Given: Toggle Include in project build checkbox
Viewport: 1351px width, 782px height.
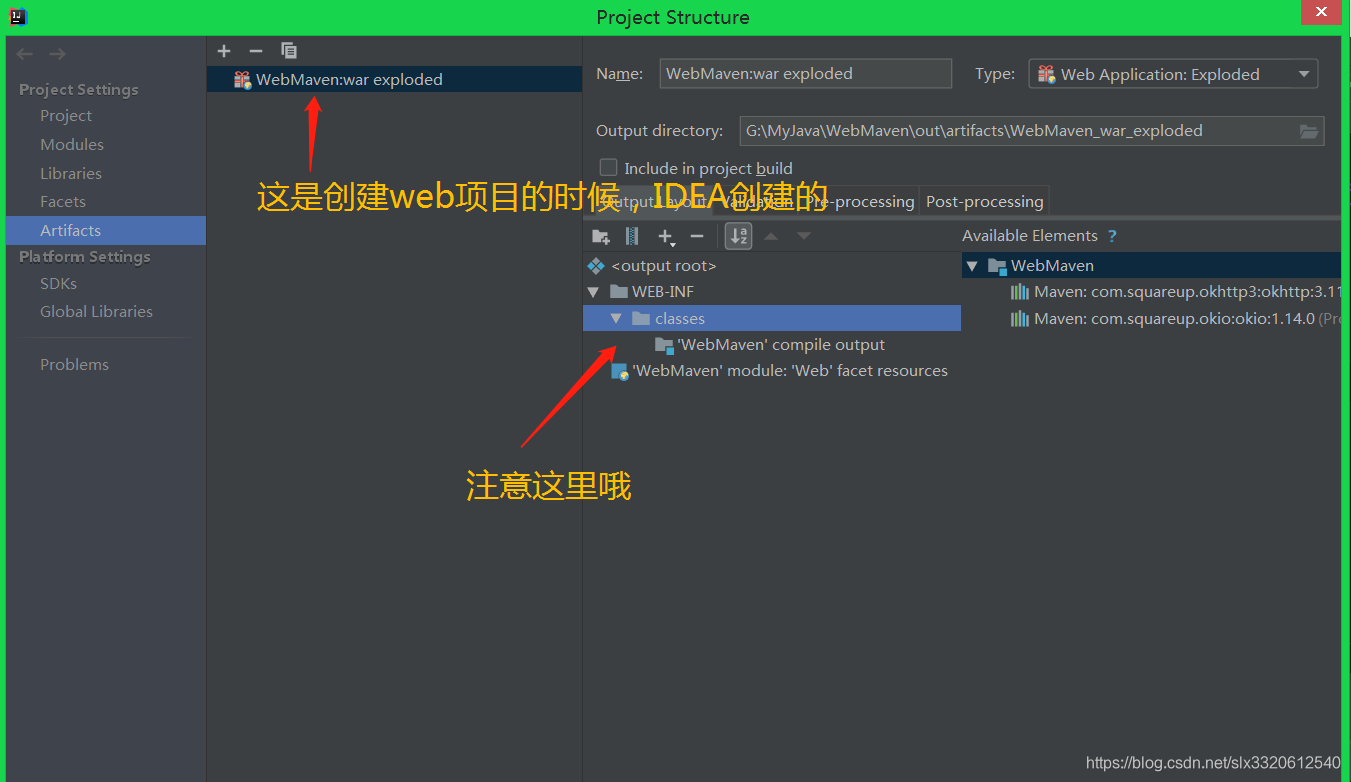Looking at the screenshot, I should click(608, 167).
